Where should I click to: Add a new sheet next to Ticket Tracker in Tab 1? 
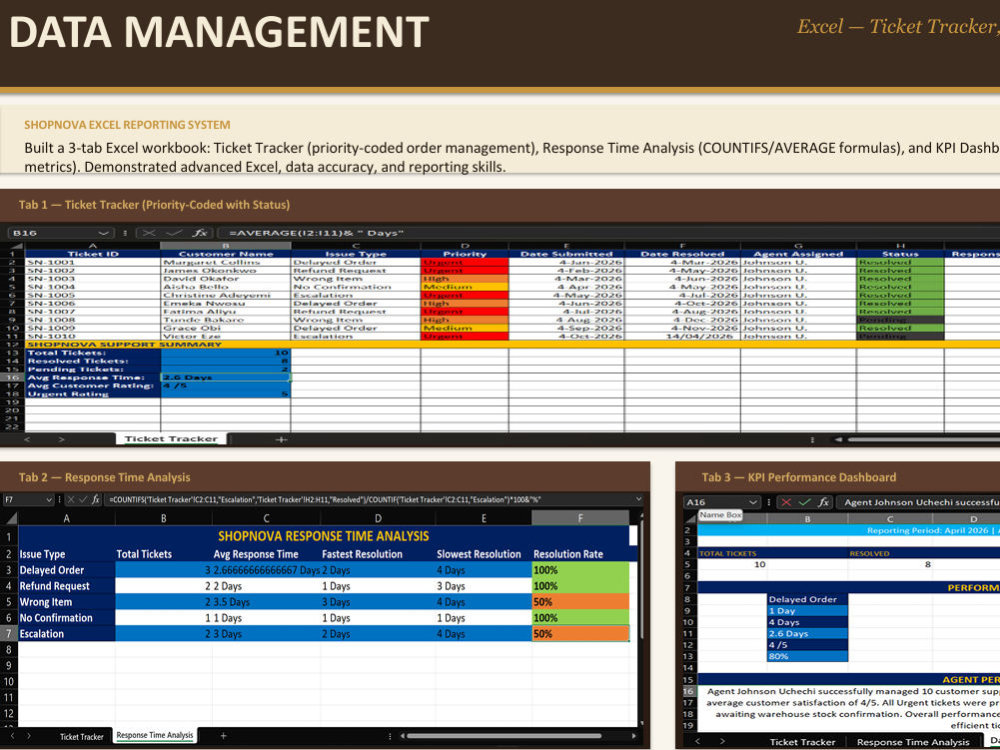281,439
